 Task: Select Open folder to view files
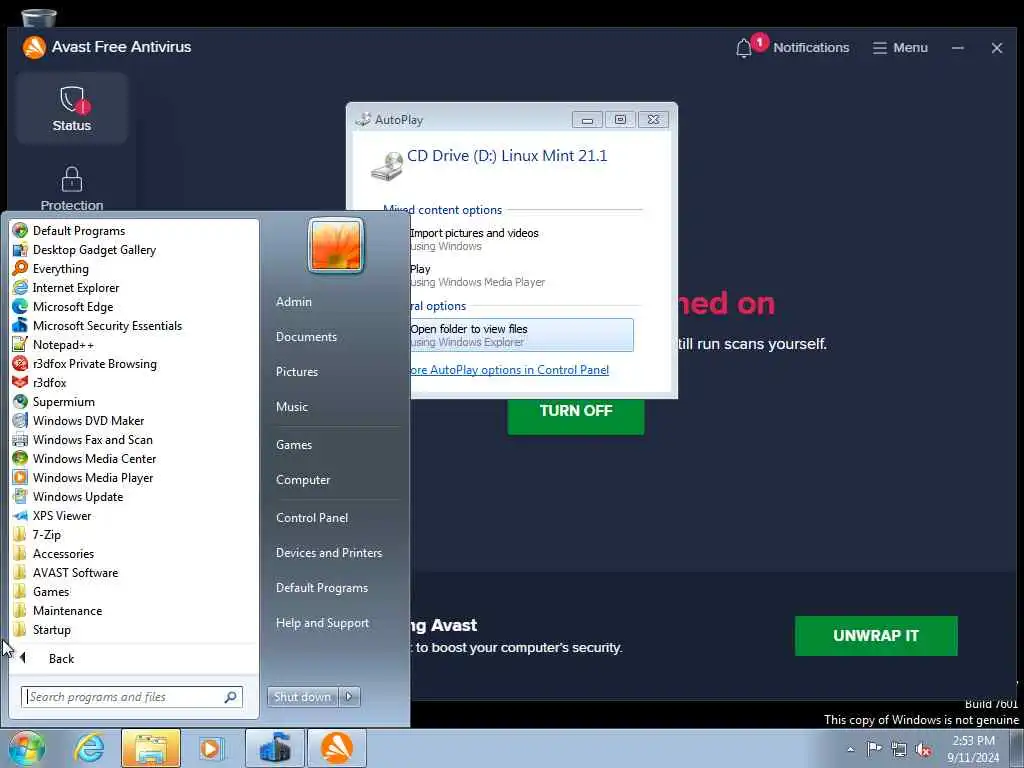[521, 335]
